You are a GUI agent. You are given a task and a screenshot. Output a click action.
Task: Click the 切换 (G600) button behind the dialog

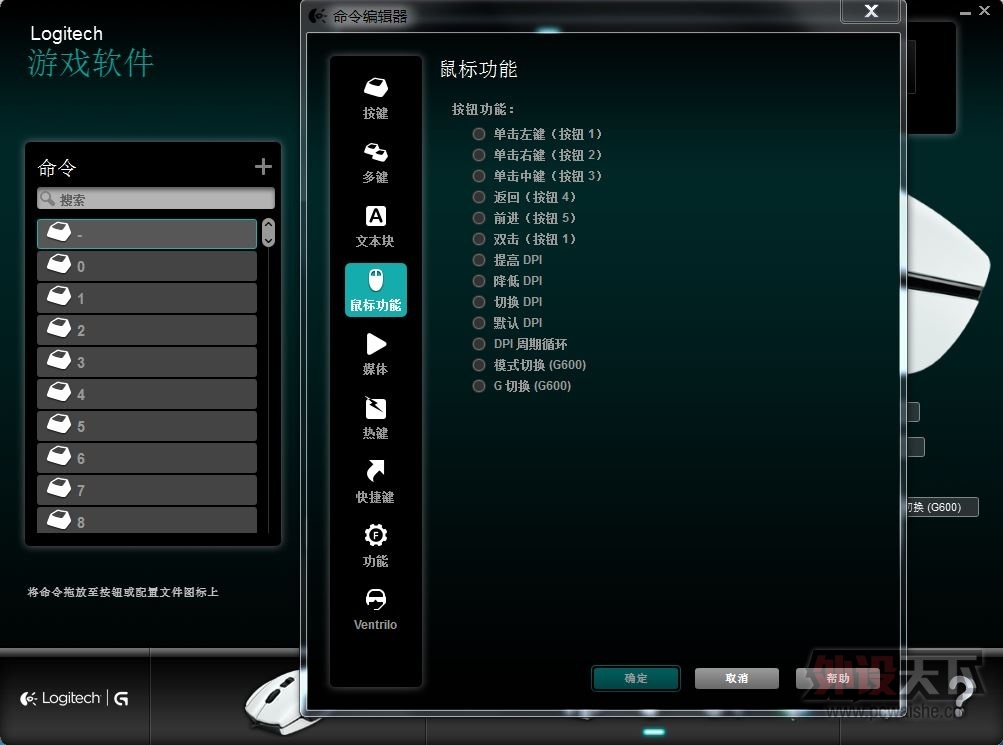coord(942,507)
